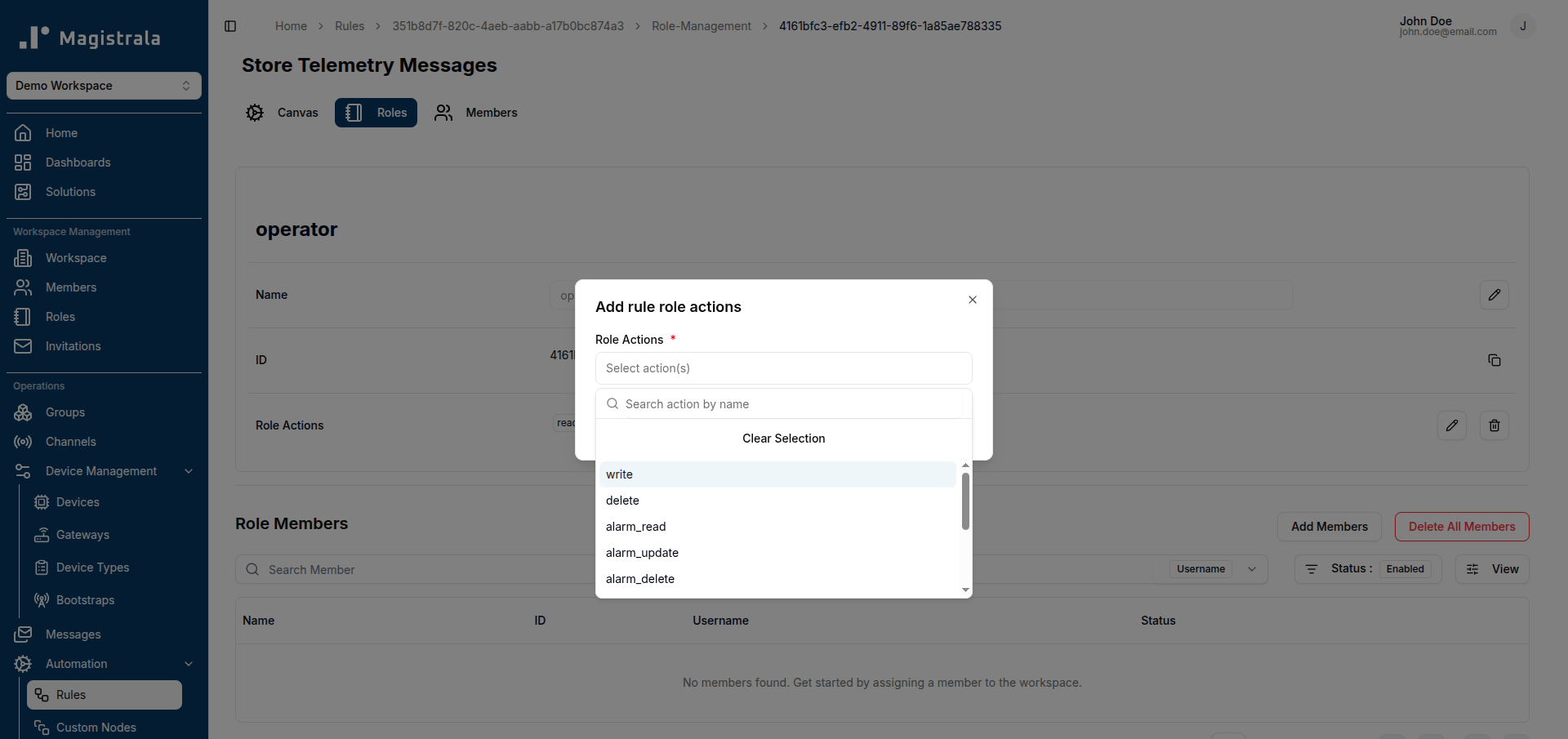The height and width of the screenshot is (739, 1568).
Task: Go to Role-Management breadcrumb link
Action: coord(701,26)
